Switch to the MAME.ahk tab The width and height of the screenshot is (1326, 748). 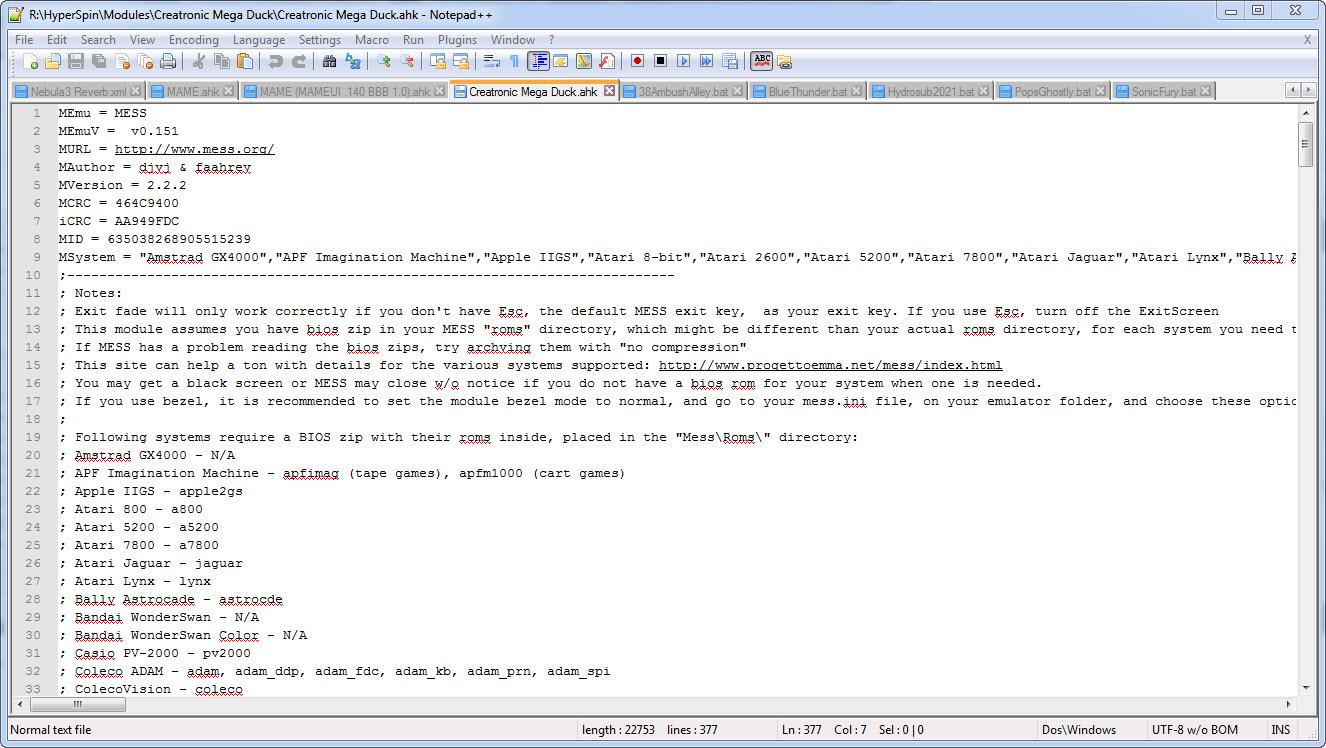pos(193,91)
